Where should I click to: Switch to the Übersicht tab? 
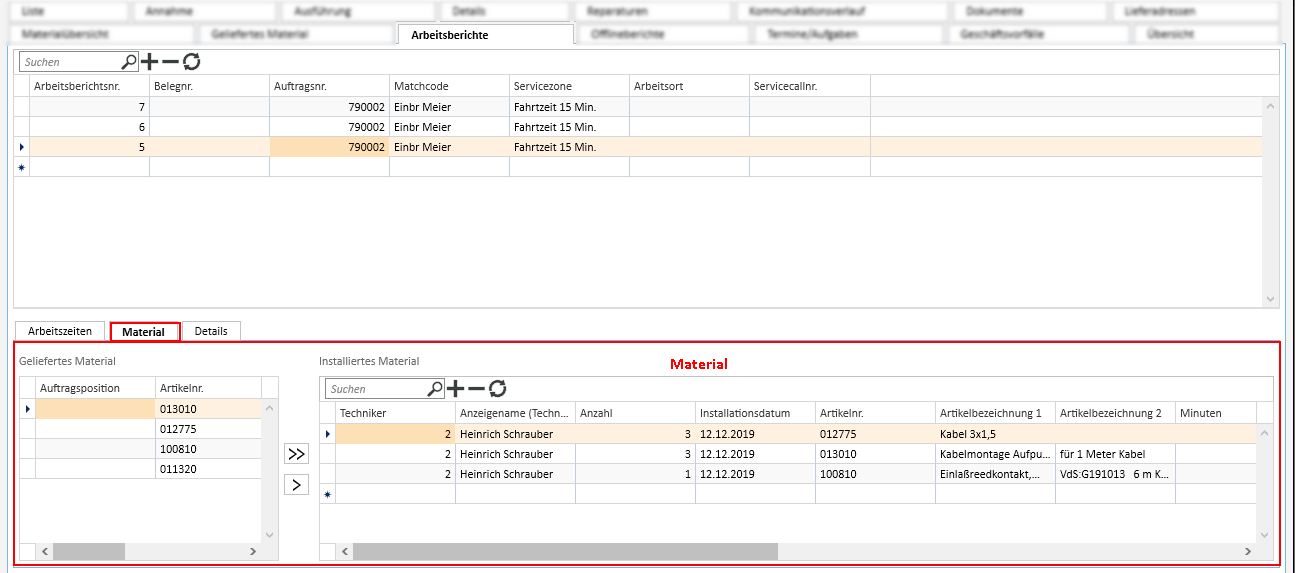[1206, 34]
